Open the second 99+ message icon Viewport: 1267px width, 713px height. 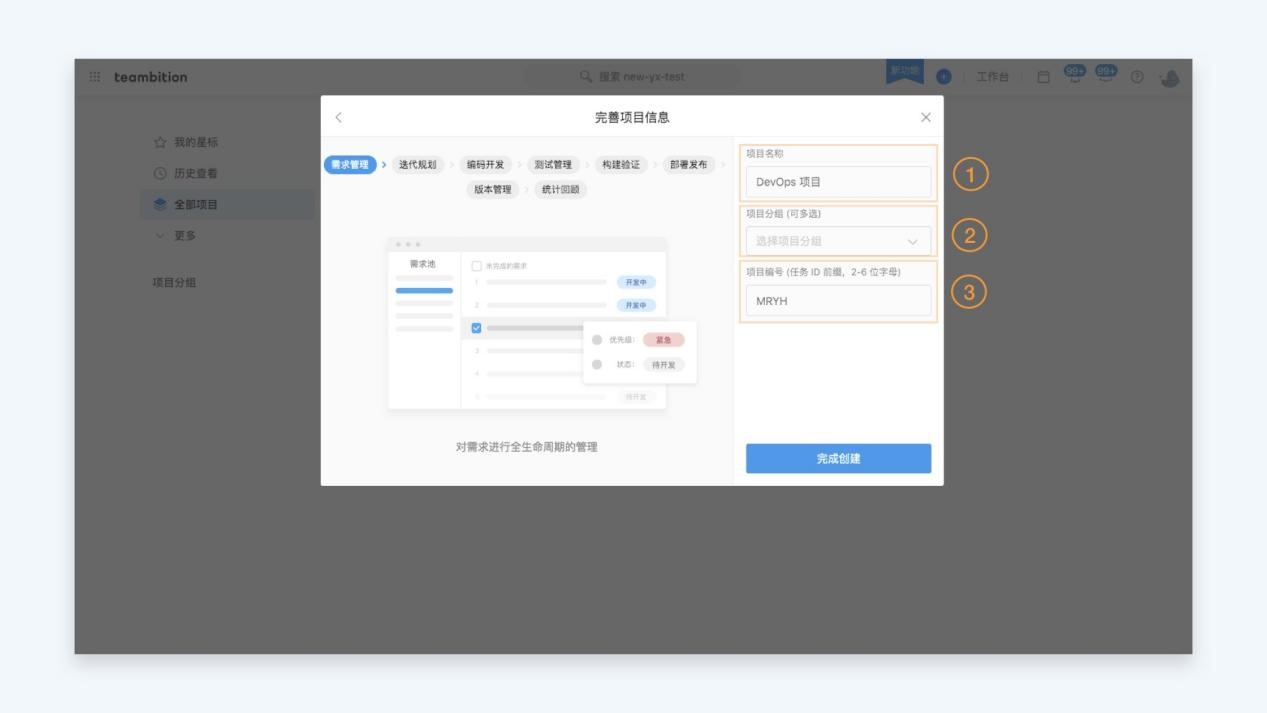(x=1106, y=75)
